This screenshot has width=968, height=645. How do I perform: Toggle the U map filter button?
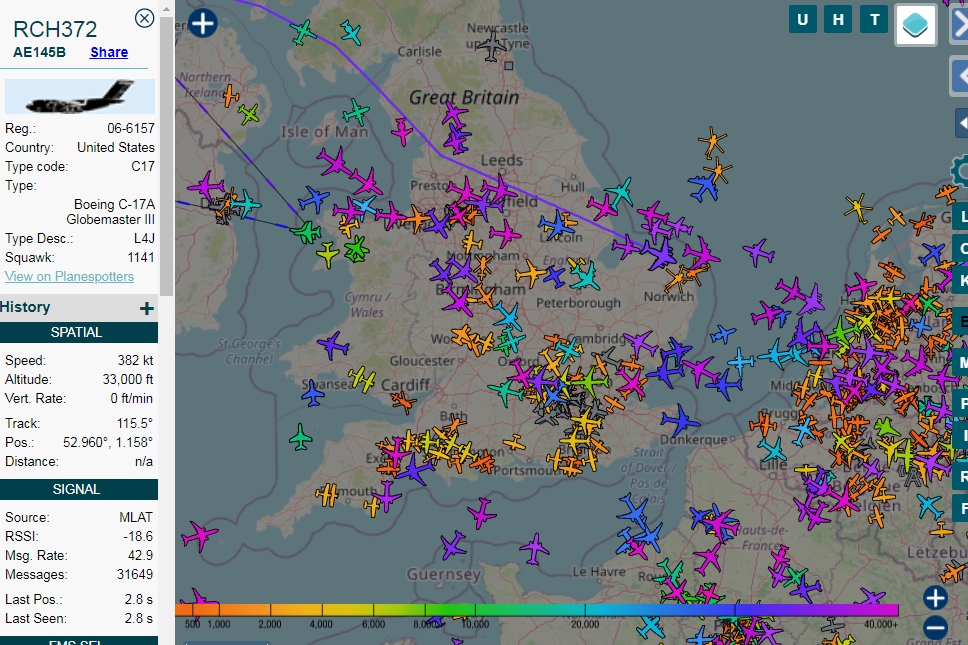pyautogui.click(x=803, y=20)
